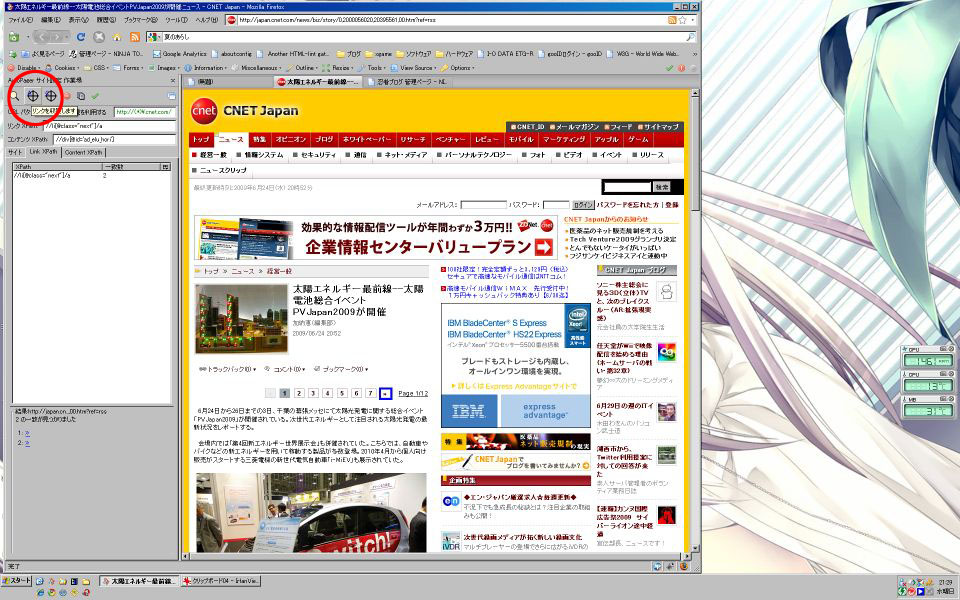Click the highlighted next-page arrow in pagination
This screenshot has width=960, height=600.
(x=385, y=393)
